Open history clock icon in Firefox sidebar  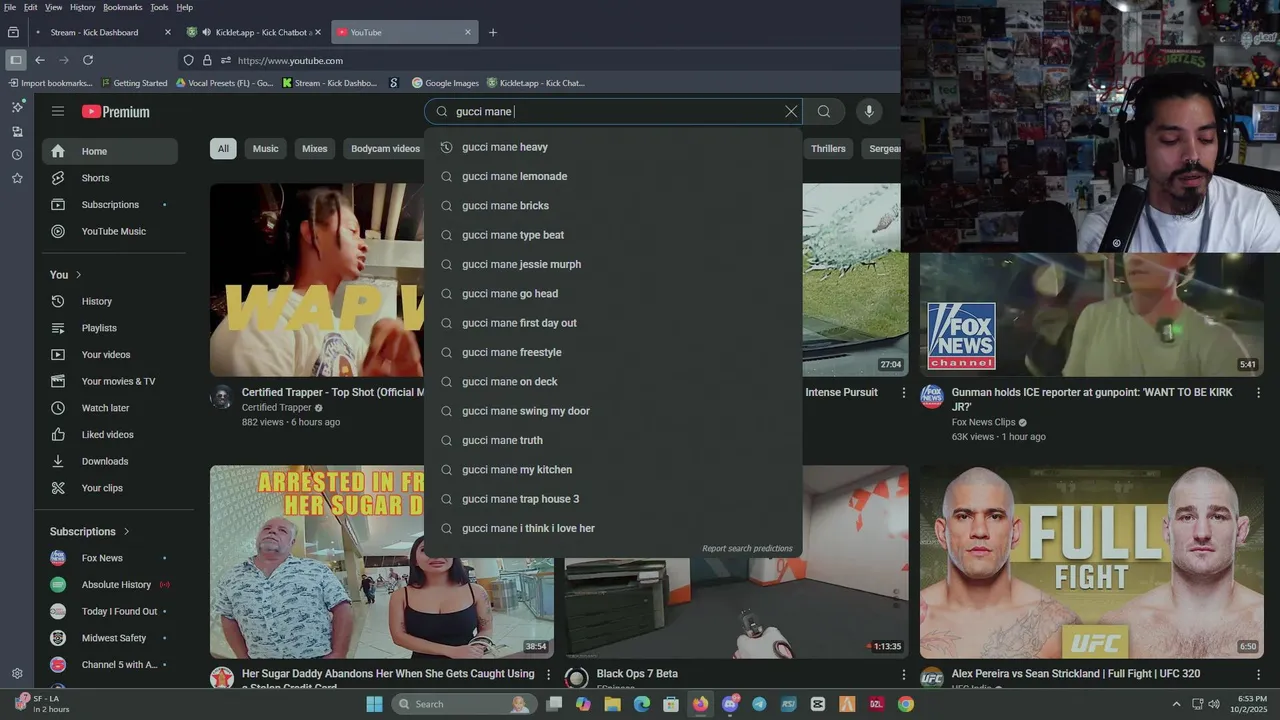pyautogui.click(x=17, y=155)
